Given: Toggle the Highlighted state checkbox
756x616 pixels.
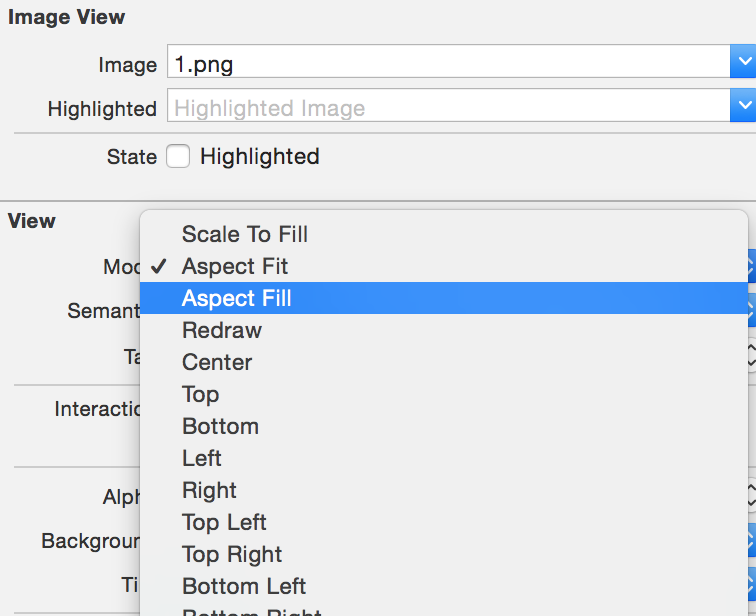Looking at the screenshot, I should (x=178, y=156).
